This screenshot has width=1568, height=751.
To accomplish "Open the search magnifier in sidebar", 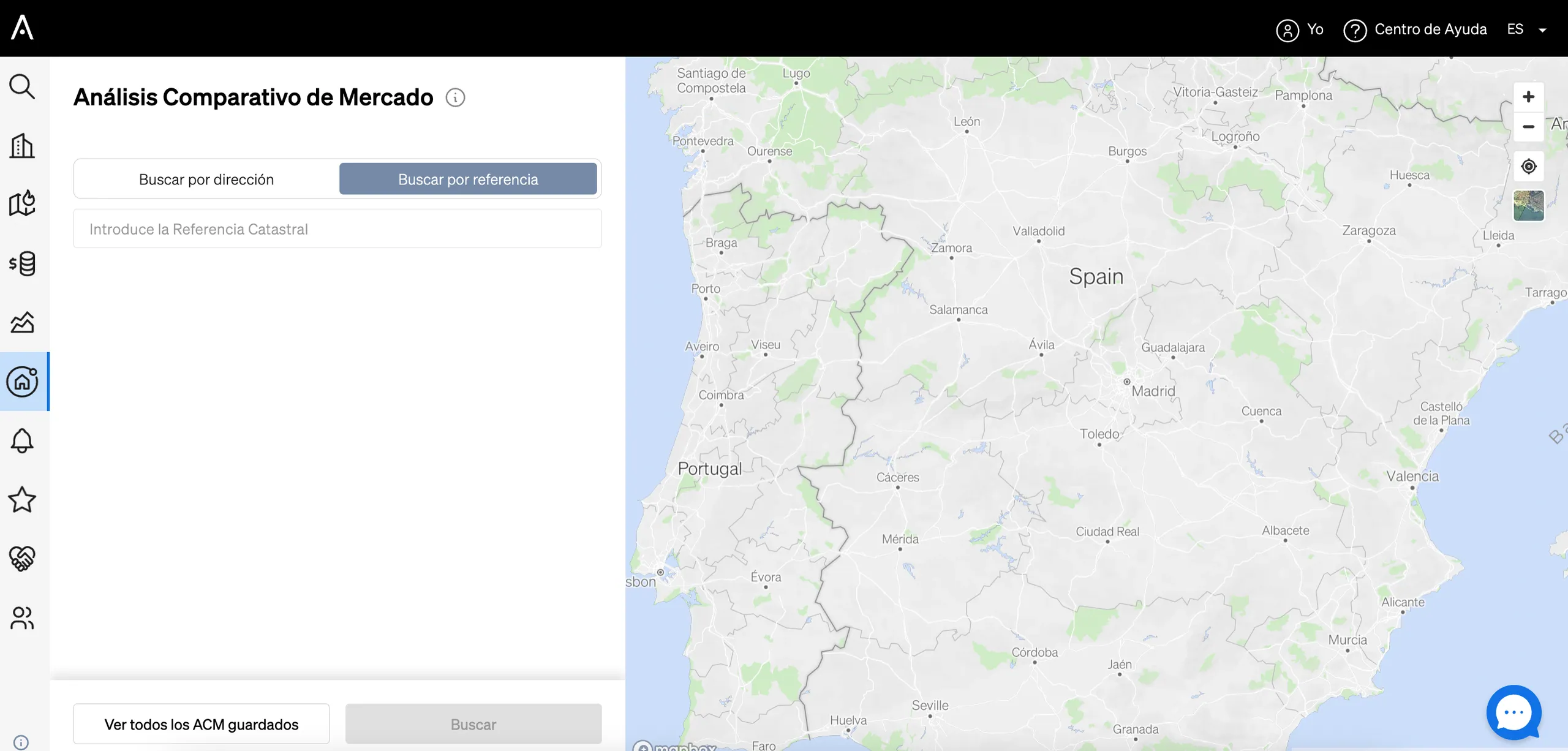I will [22, 86].
